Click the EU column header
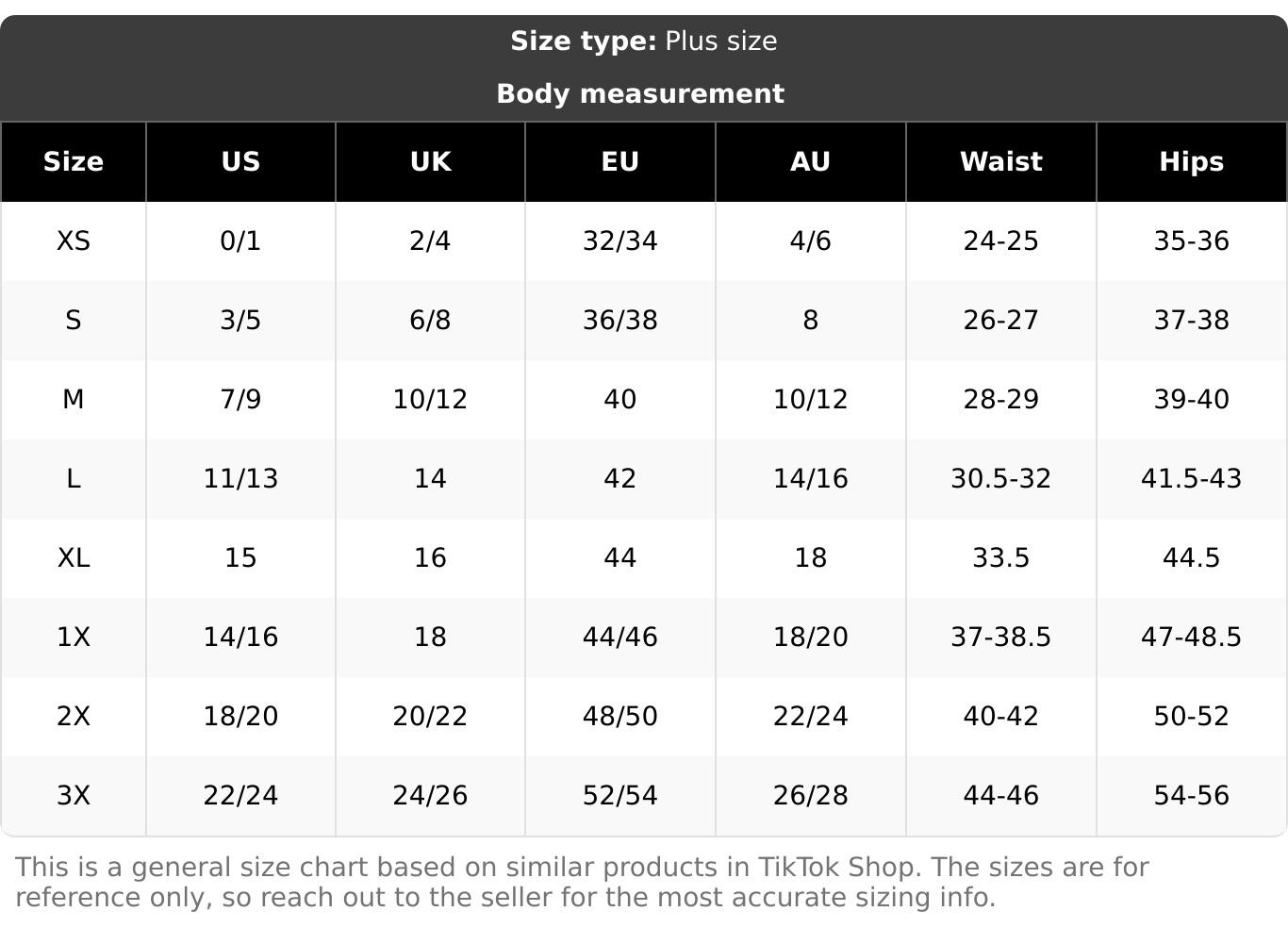 point(620,161)
